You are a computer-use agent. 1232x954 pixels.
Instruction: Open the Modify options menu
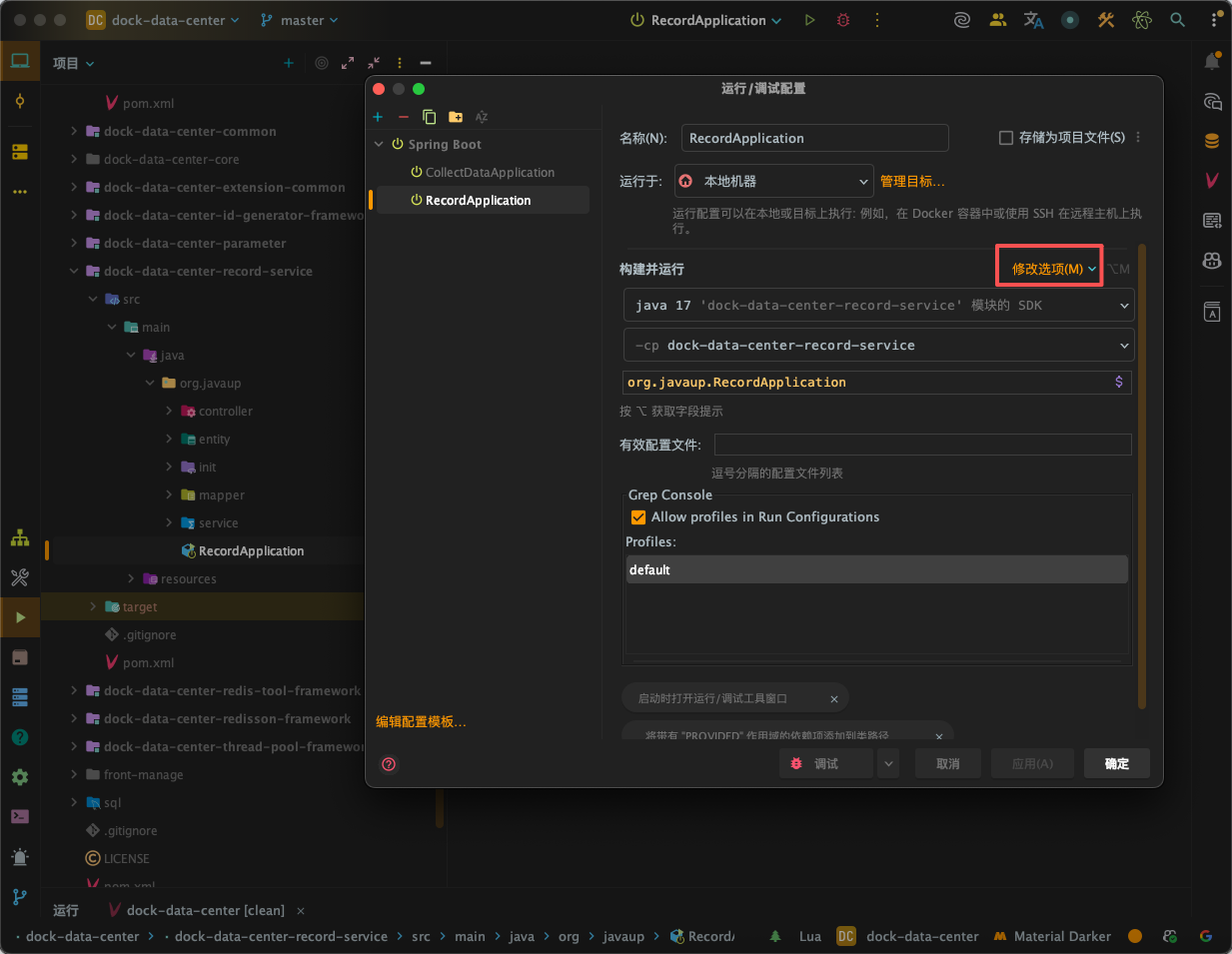click(1049, 268)
